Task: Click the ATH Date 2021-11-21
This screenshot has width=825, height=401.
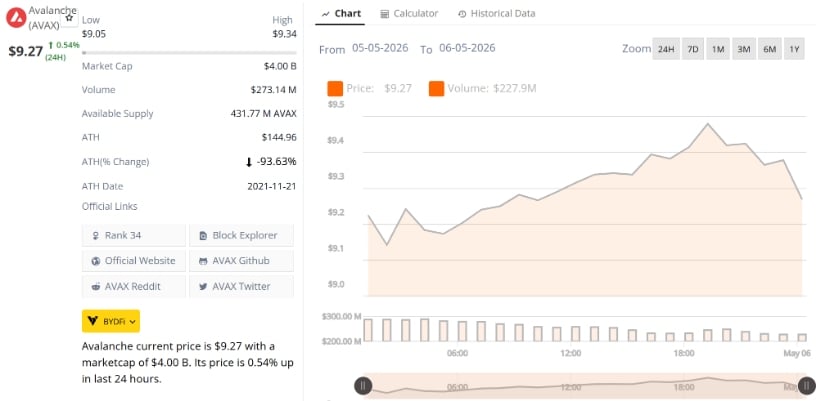Action: click(x=271, y=186)
